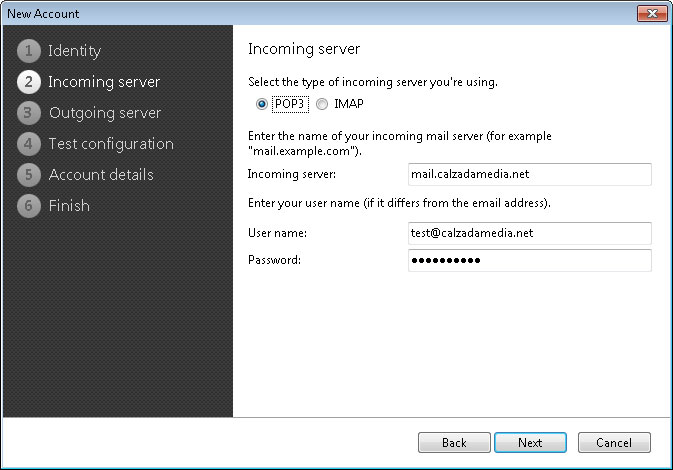The width and height of the screenshot is (673, 470).
Task: Click the step 3 number circle
Action: [x=29, y=113]
